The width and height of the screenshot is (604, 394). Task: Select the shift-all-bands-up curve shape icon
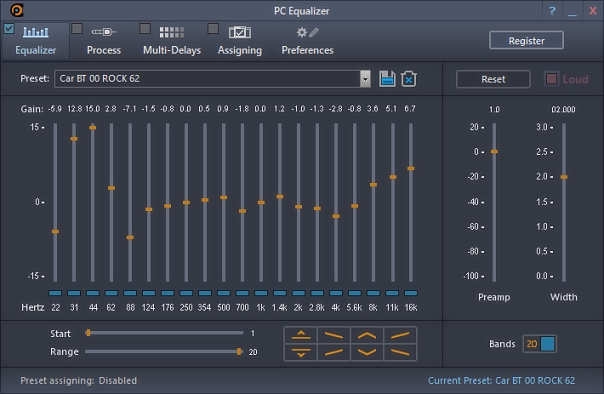point(301,335)
